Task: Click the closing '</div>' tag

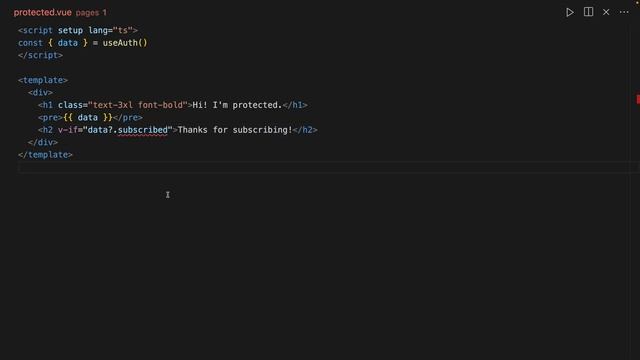Action: [43, 142]
